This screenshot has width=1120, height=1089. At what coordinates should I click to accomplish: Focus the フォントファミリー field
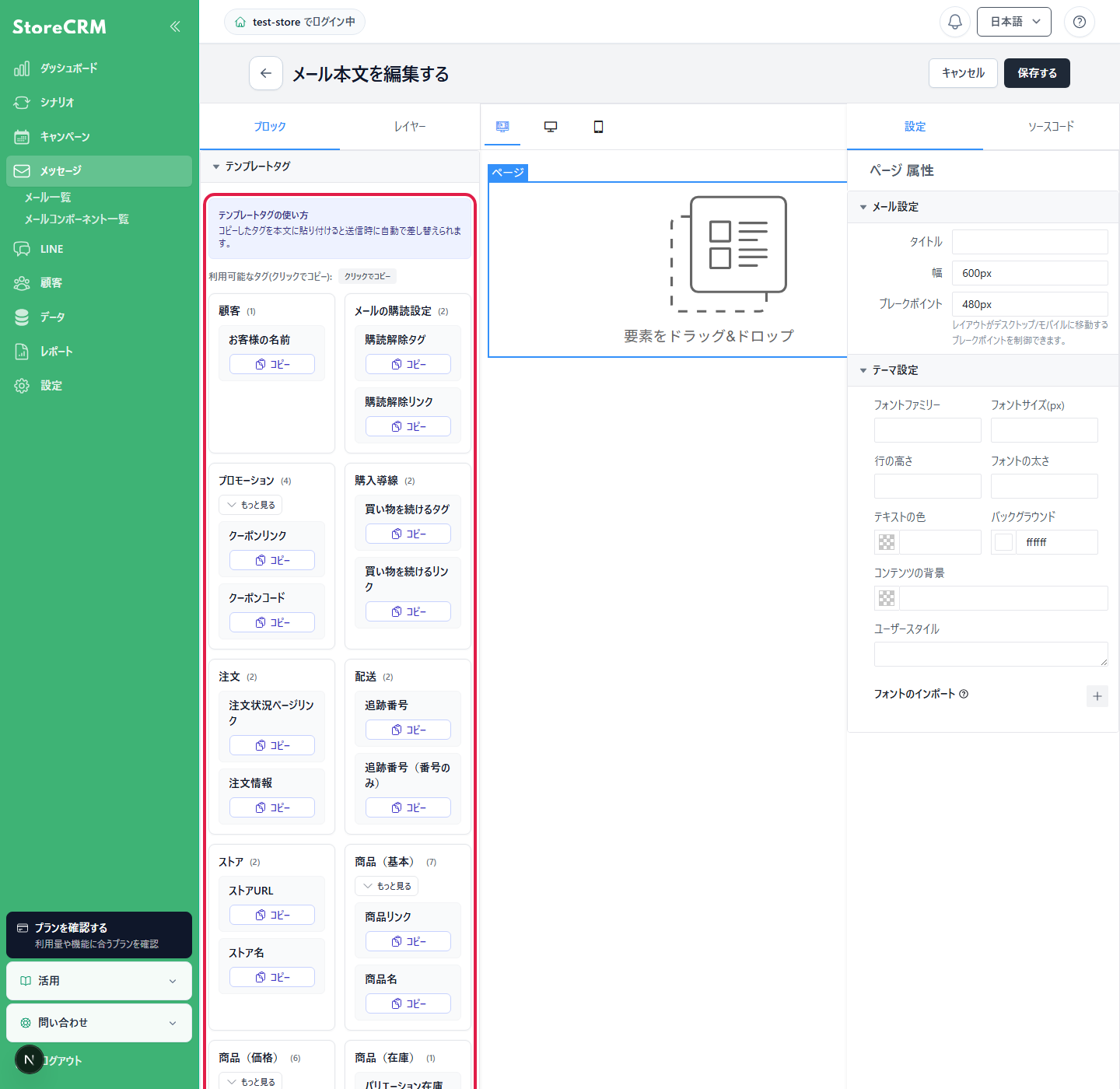click(x=928, y=430)
